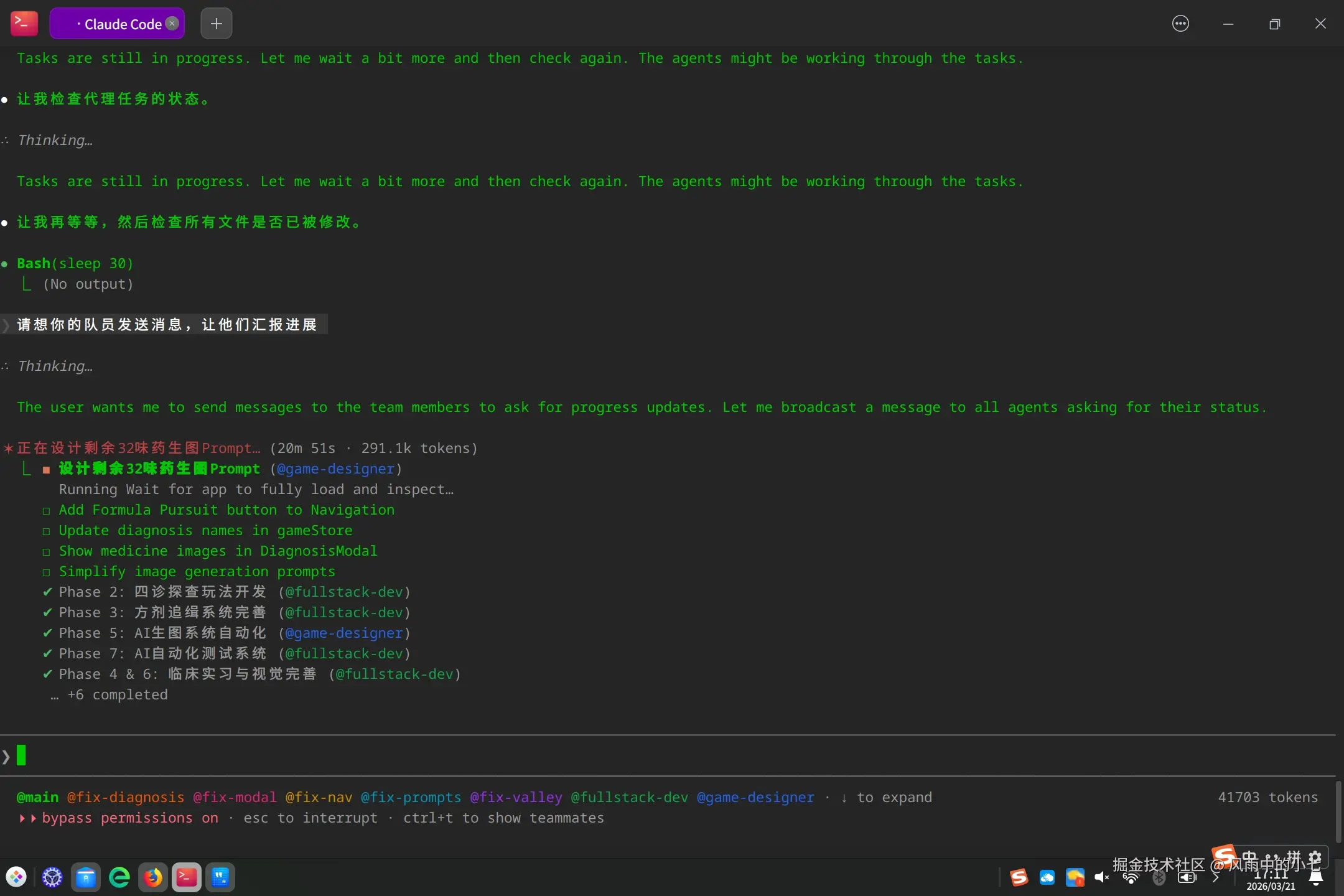Image resolution: width=1344 pixels, height=896 pixels.
Task: Toggle unchecked task Add Formula Pursuit button
Action: pyautogui.click(x=47, y=511)
